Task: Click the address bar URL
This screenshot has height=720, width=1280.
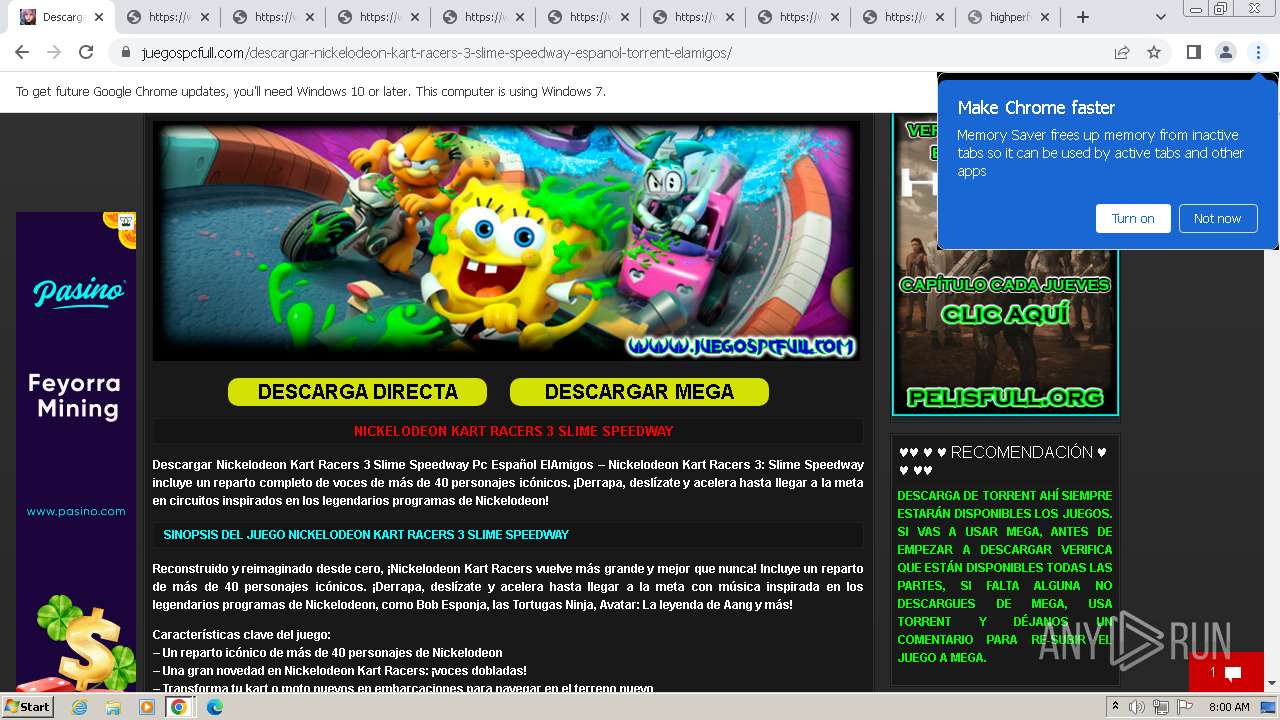Action: tap(436, 53)
